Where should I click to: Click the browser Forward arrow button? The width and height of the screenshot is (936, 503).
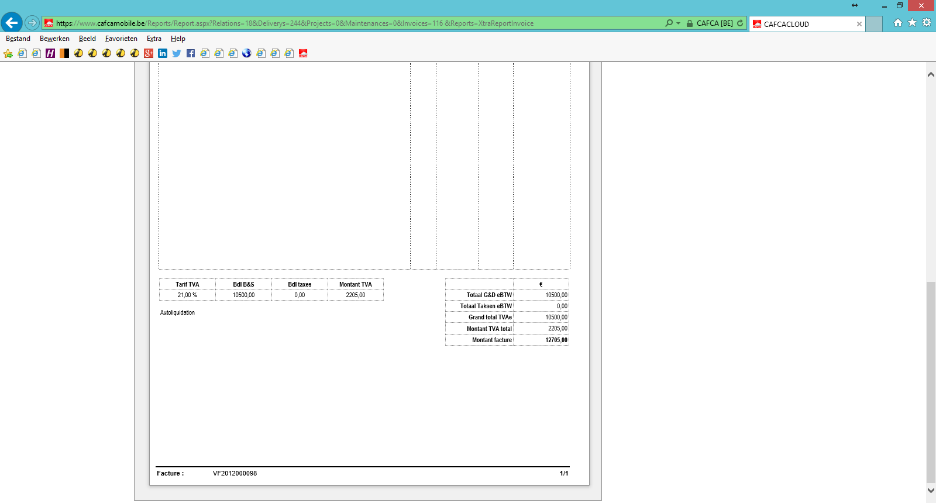pos(32,23)
